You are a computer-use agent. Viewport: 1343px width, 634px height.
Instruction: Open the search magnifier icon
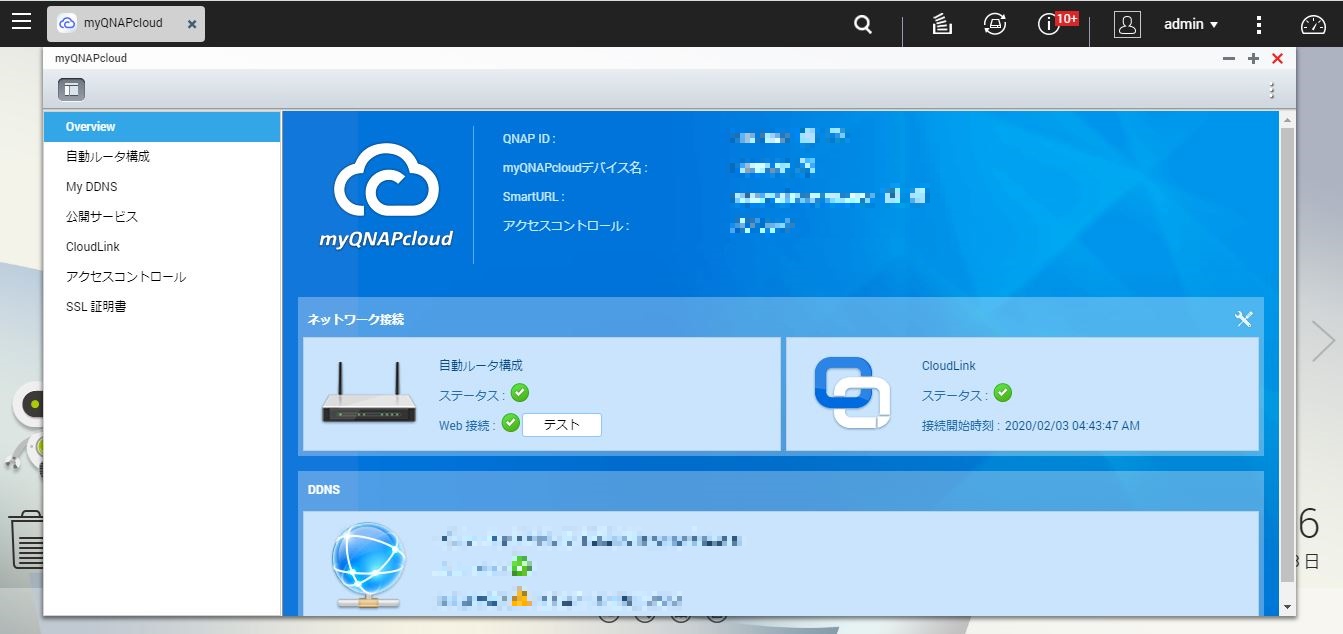(x=863, y=24)
